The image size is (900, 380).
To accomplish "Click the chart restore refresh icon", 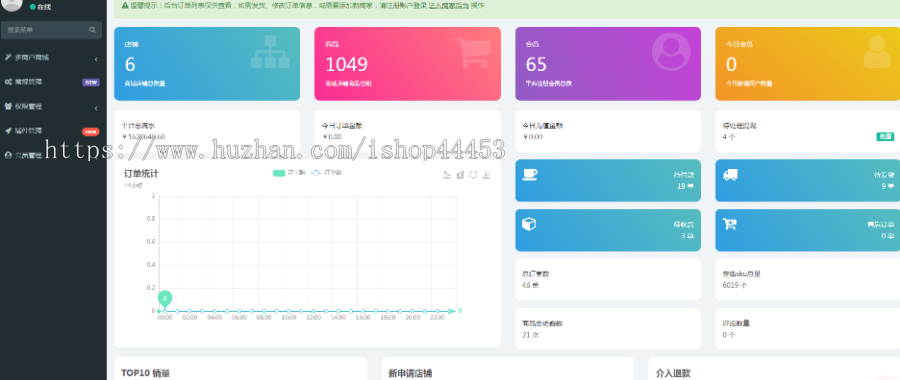I will click(x=473, y=175).
